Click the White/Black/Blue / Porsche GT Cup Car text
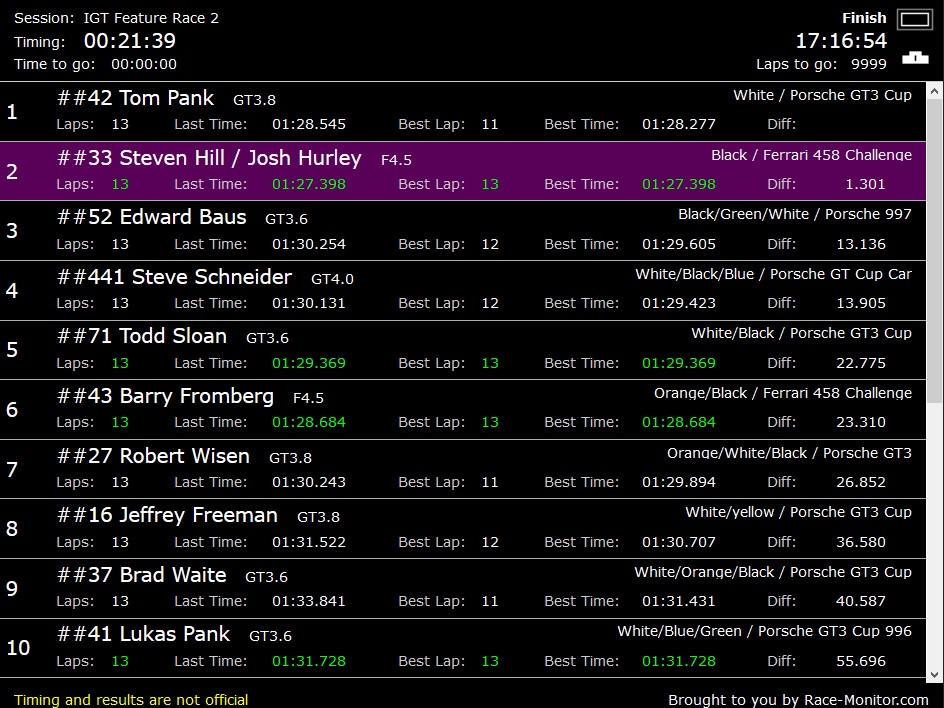 click(774, 274)
